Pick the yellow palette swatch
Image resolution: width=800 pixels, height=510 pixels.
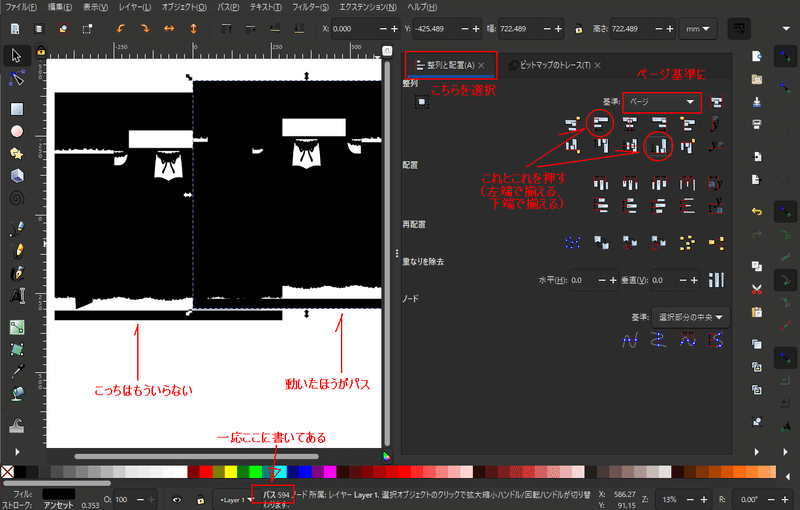231,472
